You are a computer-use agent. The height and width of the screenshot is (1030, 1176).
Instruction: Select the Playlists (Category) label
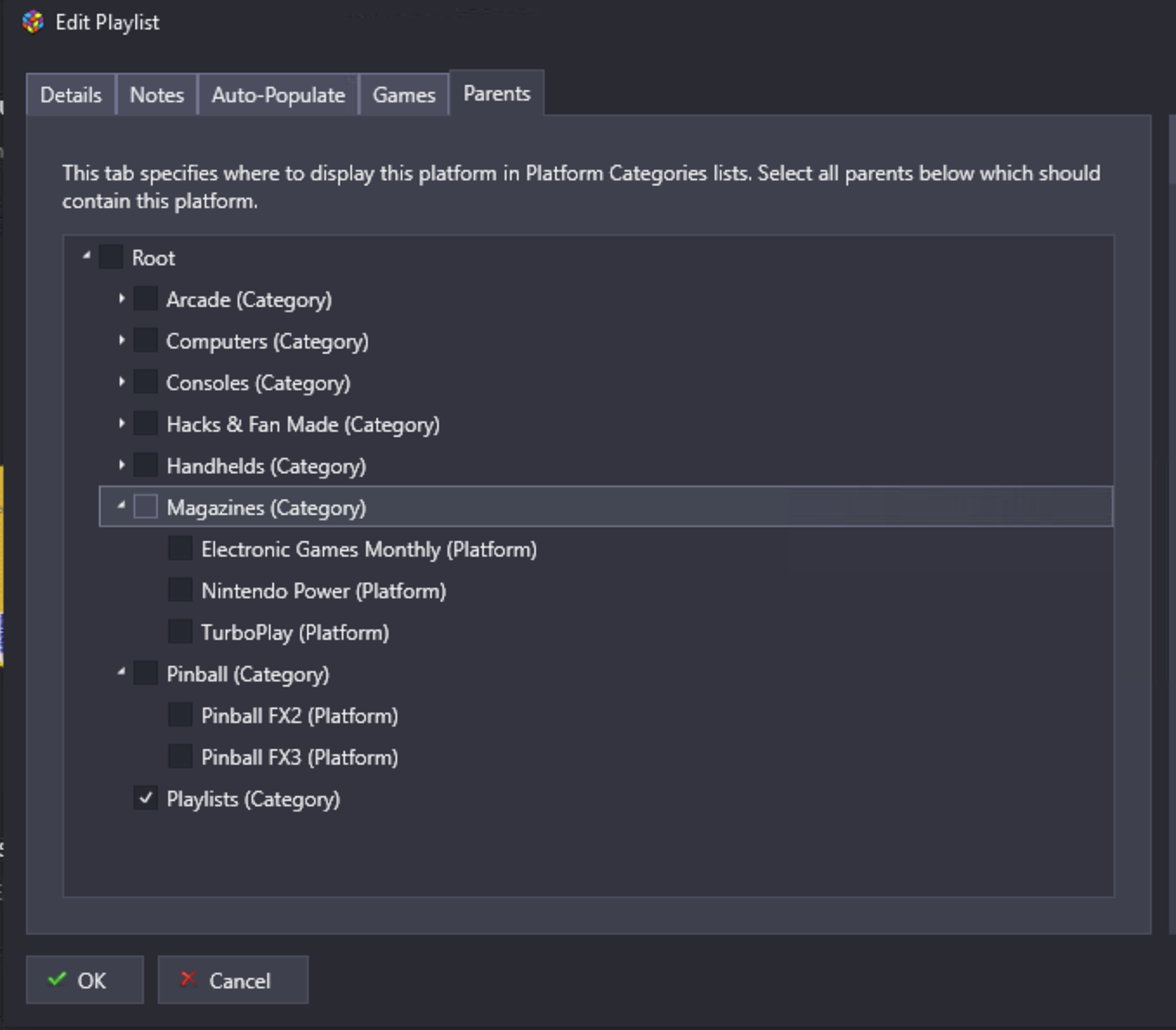[x=253, y=799]
